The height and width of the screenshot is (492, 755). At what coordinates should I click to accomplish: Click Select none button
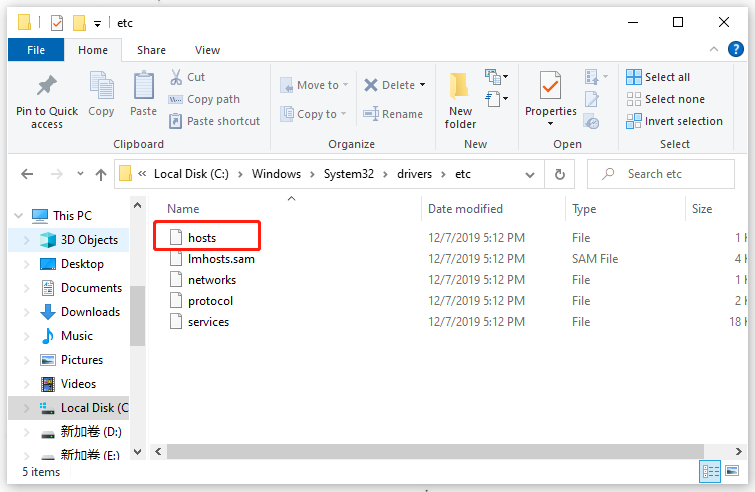[665, 99]
